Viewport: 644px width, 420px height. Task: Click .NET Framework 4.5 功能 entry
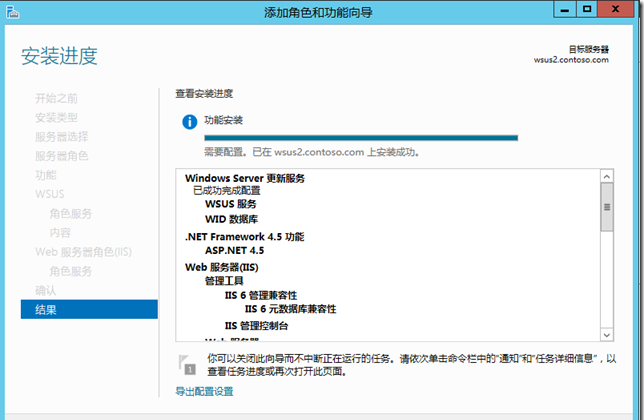(245, 237)
